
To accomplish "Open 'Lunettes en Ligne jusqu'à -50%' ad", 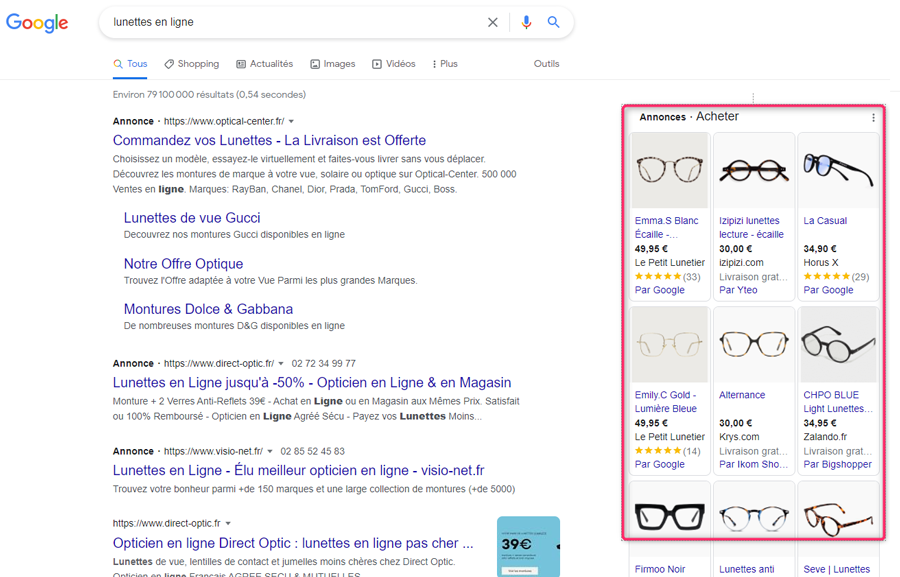I will click(x=312, y=383).
